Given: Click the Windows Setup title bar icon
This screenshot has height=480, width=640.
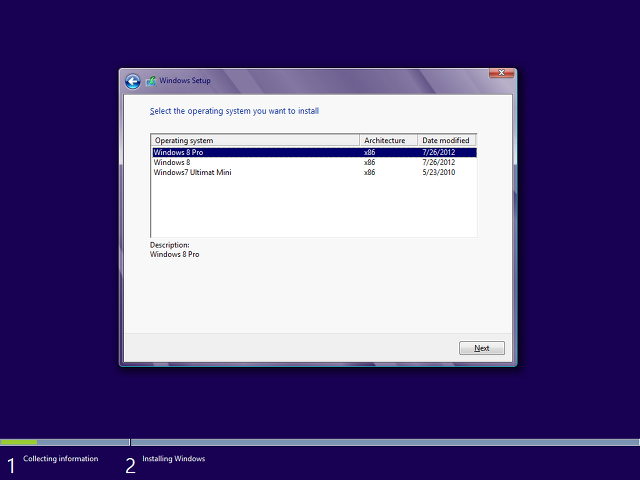Looking at the screenshot, I should 151,81.
